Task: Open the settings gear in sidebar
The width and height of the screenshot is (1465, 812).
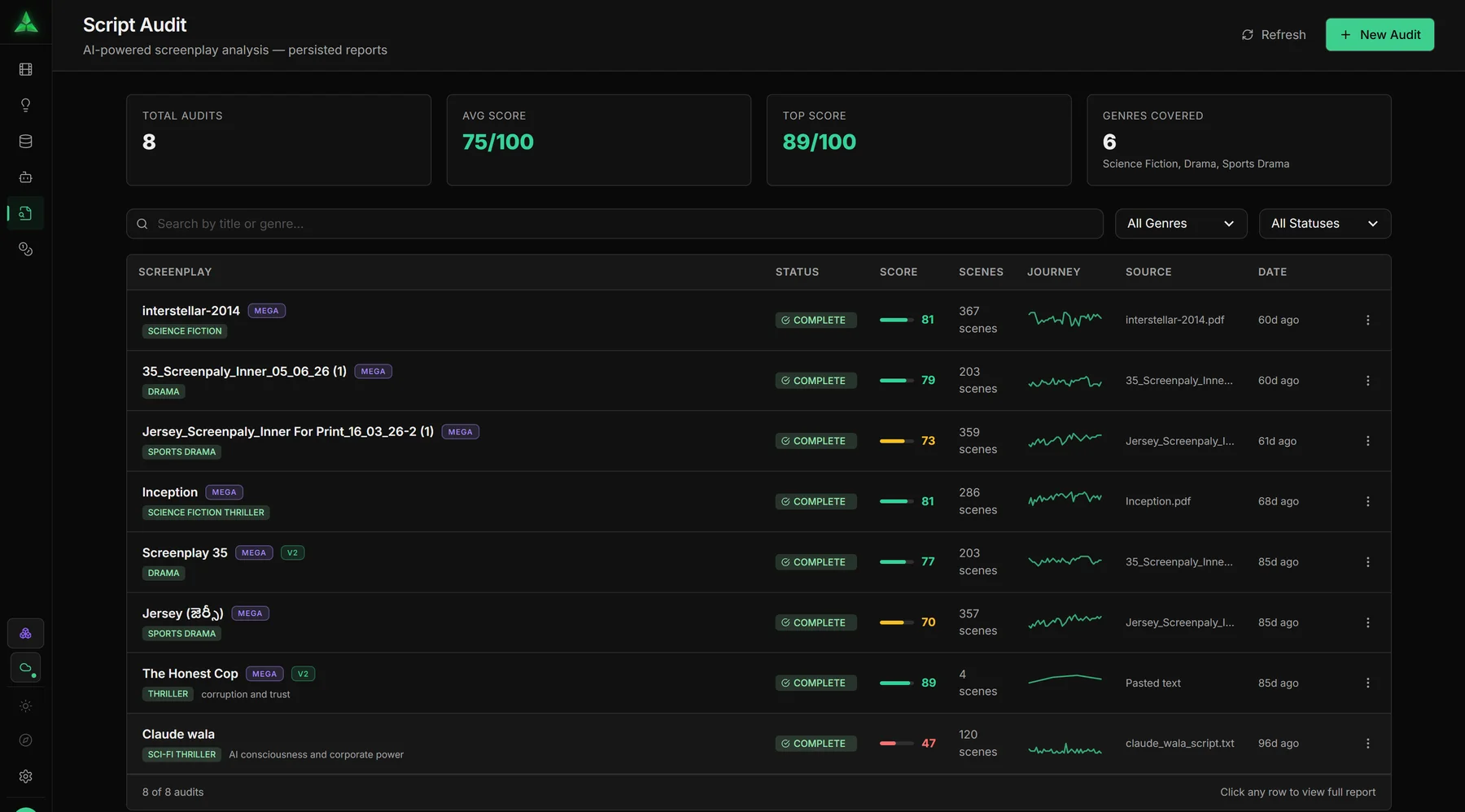Action: click(x=26, y=776)
